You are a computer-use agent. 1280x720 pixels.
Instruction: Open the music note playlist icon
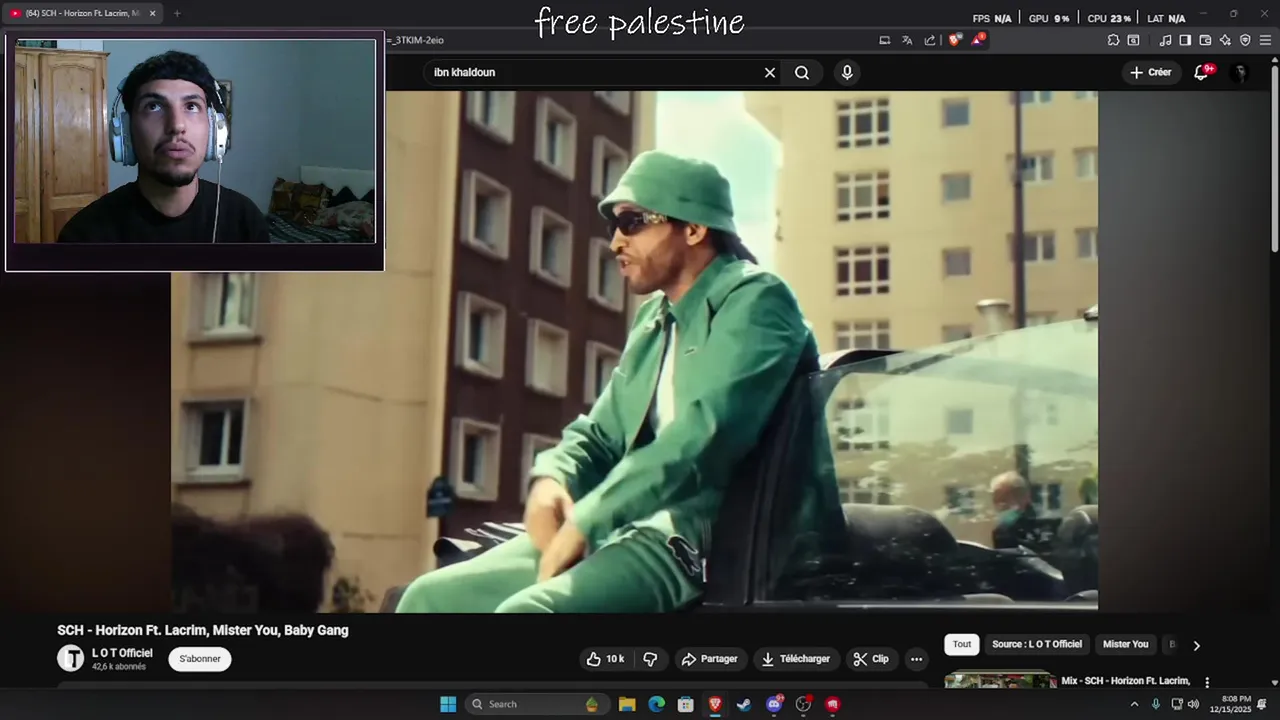tap(1165, 40)
